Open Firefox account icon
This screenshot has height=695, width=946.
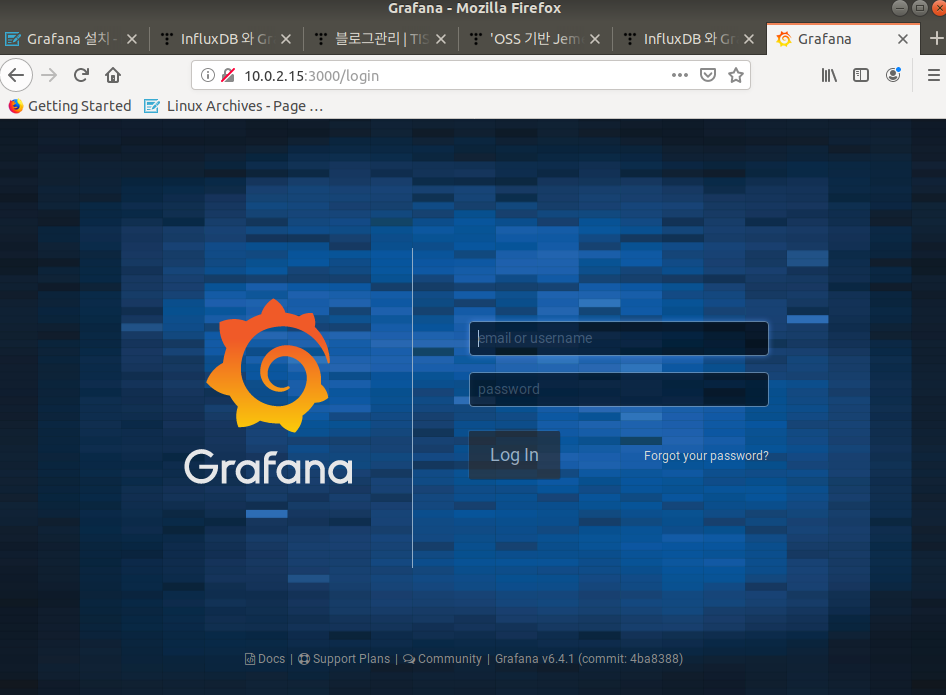(893, 75)
